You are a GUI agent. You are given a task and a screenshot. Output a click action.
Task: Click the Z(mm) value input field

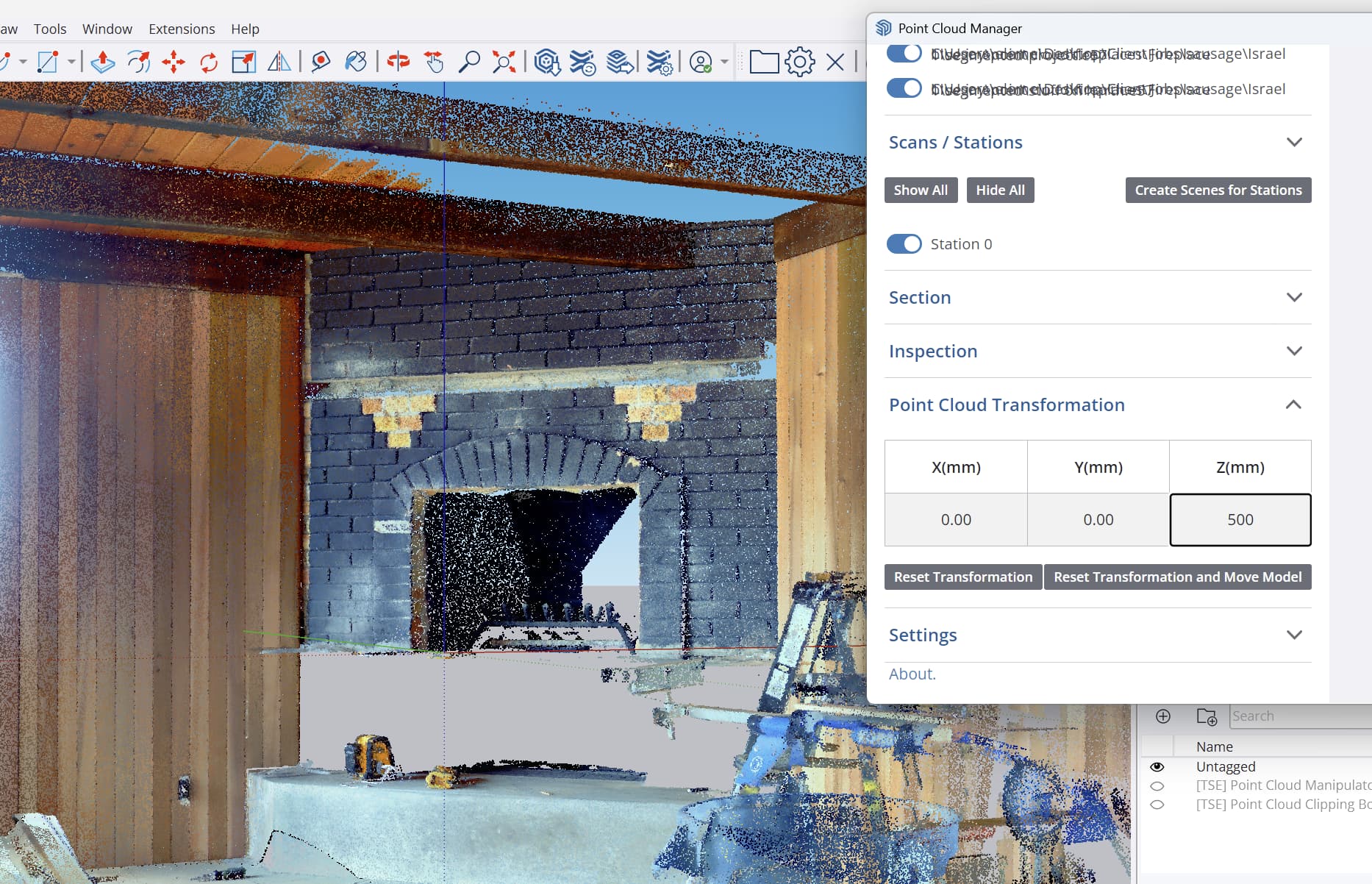(x=1240, y=520)
